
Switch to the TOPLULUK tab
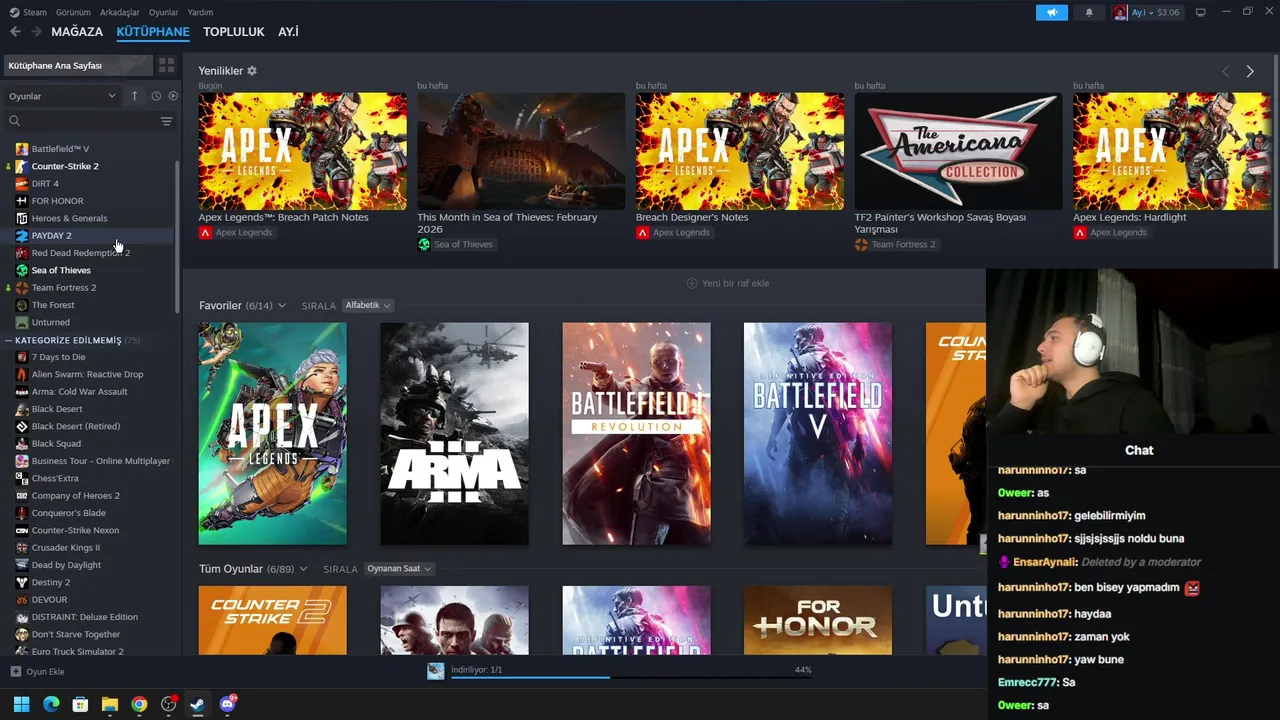234,32
